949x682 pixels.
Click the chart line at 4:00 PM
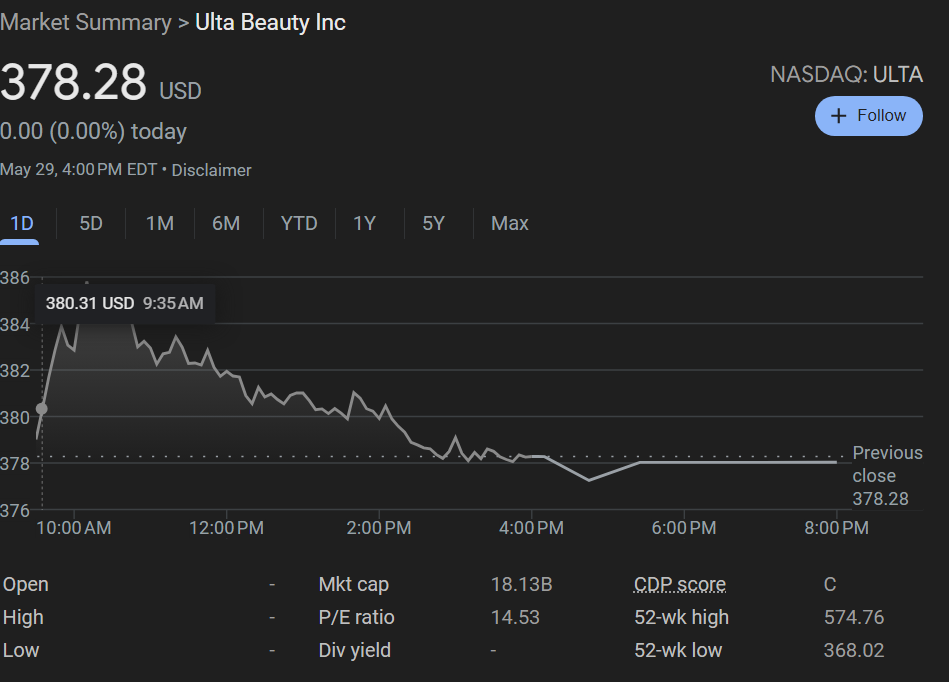pyautogui.click(x=531, y=456)
